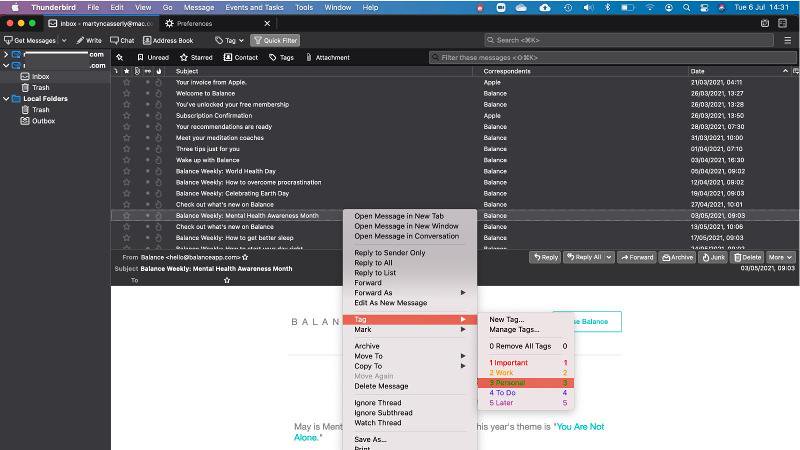
Task: Archive the message using the Archive button
Action: tap(677, 257)
